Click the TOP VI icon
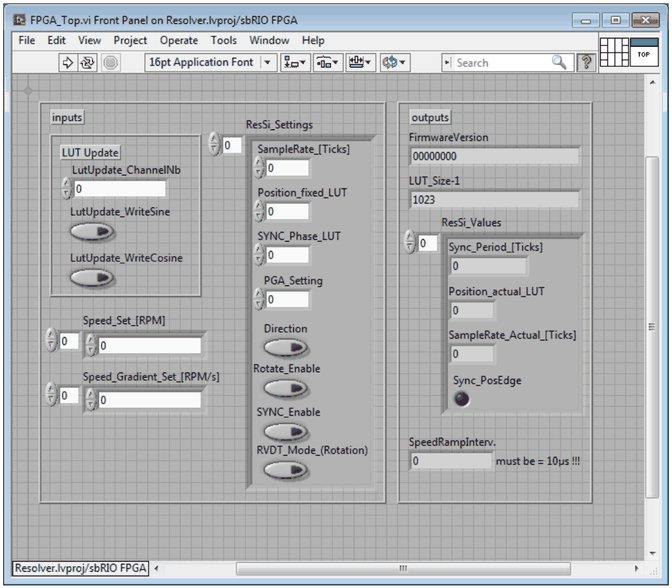The height and width of the screenshot is (588, 672). pyautogui.click(x=644, y=52)
